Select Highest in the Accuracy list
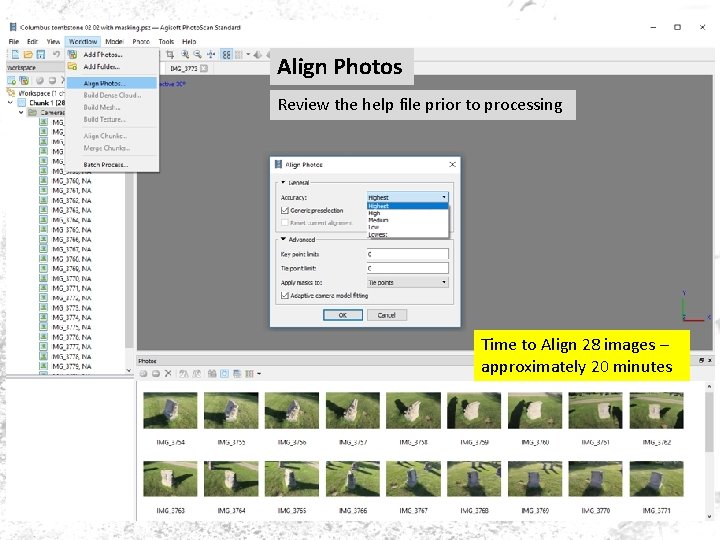The width and height of the screenshot is (720, 540). click(x=407, y=206)
